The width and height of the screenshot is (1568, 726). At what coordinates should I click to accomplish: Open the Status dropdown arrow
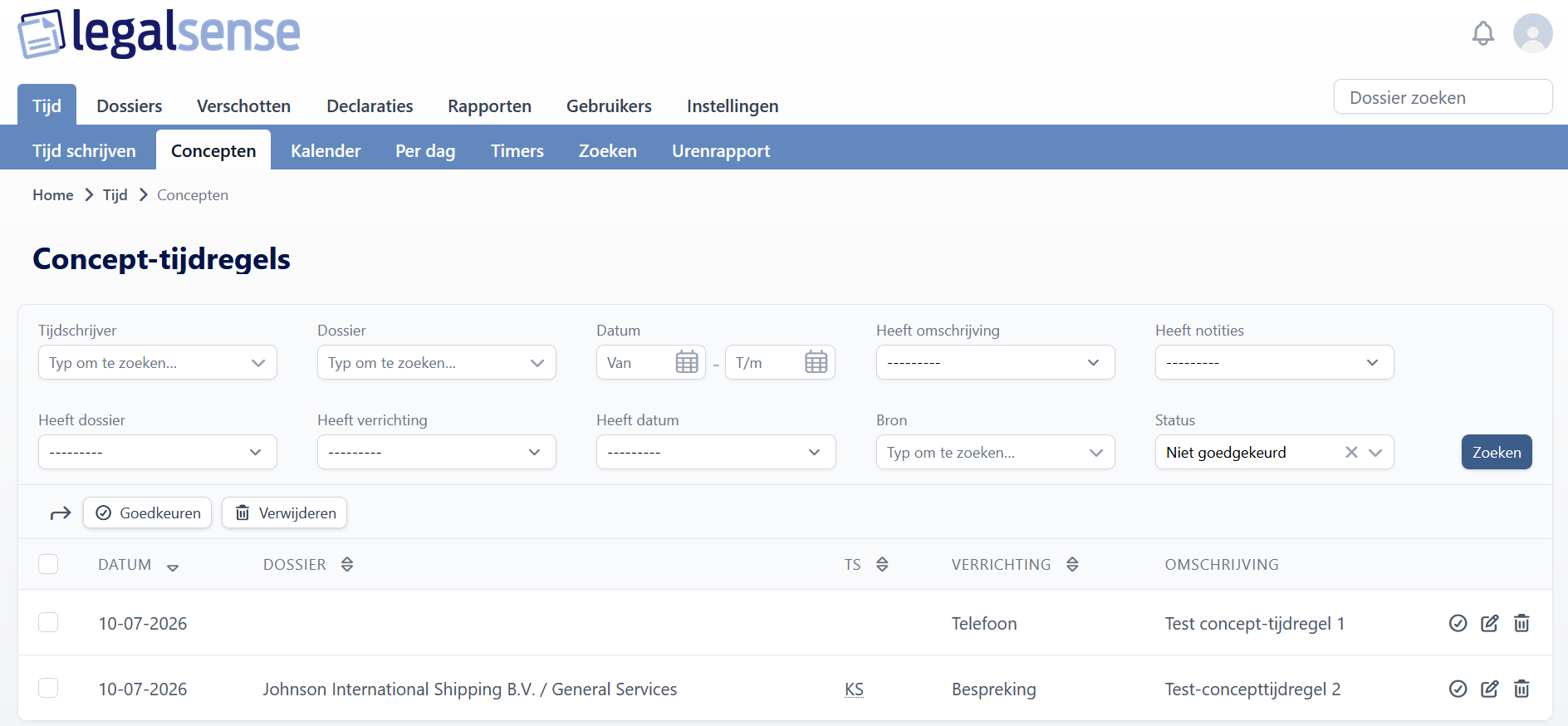click(1375, 452)
